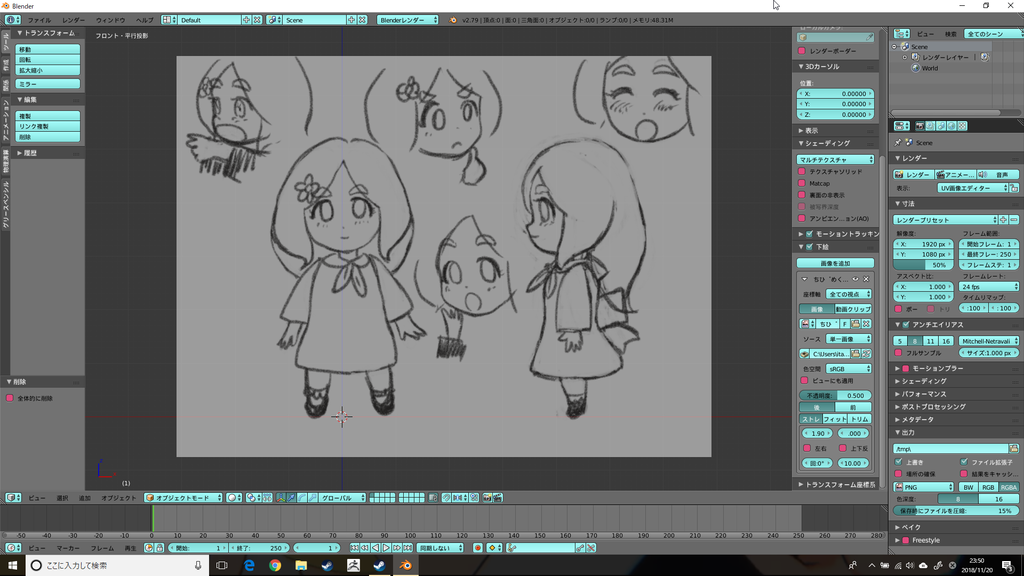Open Microsoft Edge from the taskbar
Screen dimensions: 1024x576
(249, 566)
